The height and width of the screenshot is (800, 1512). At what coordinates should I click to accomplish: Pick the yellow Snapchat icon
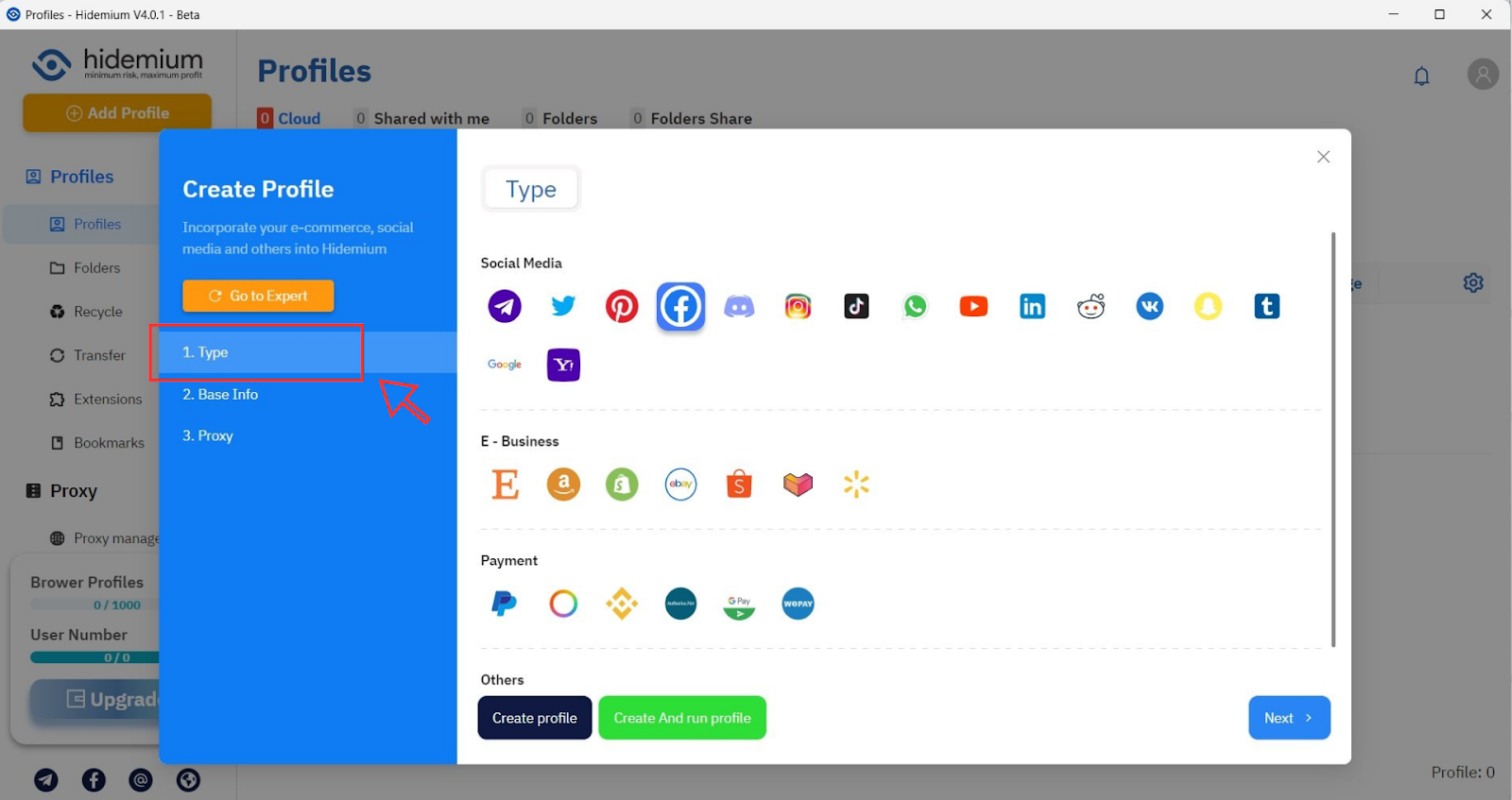click(1208, 306)
